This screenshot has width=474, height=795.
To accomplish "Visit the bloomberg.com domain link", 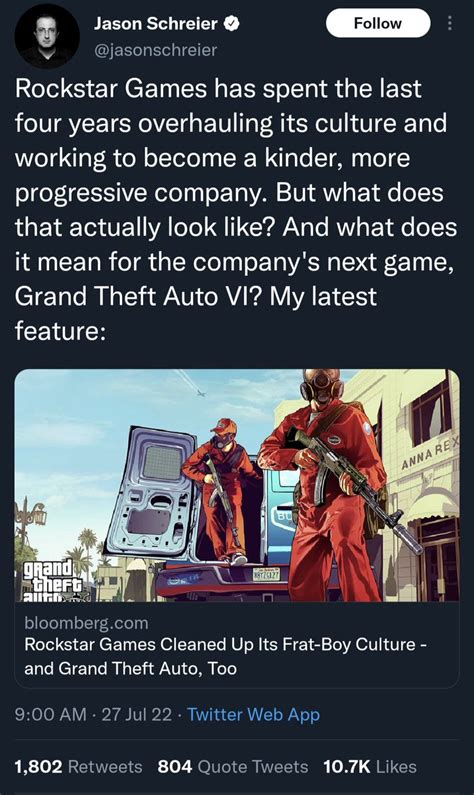I will [86, 622].
